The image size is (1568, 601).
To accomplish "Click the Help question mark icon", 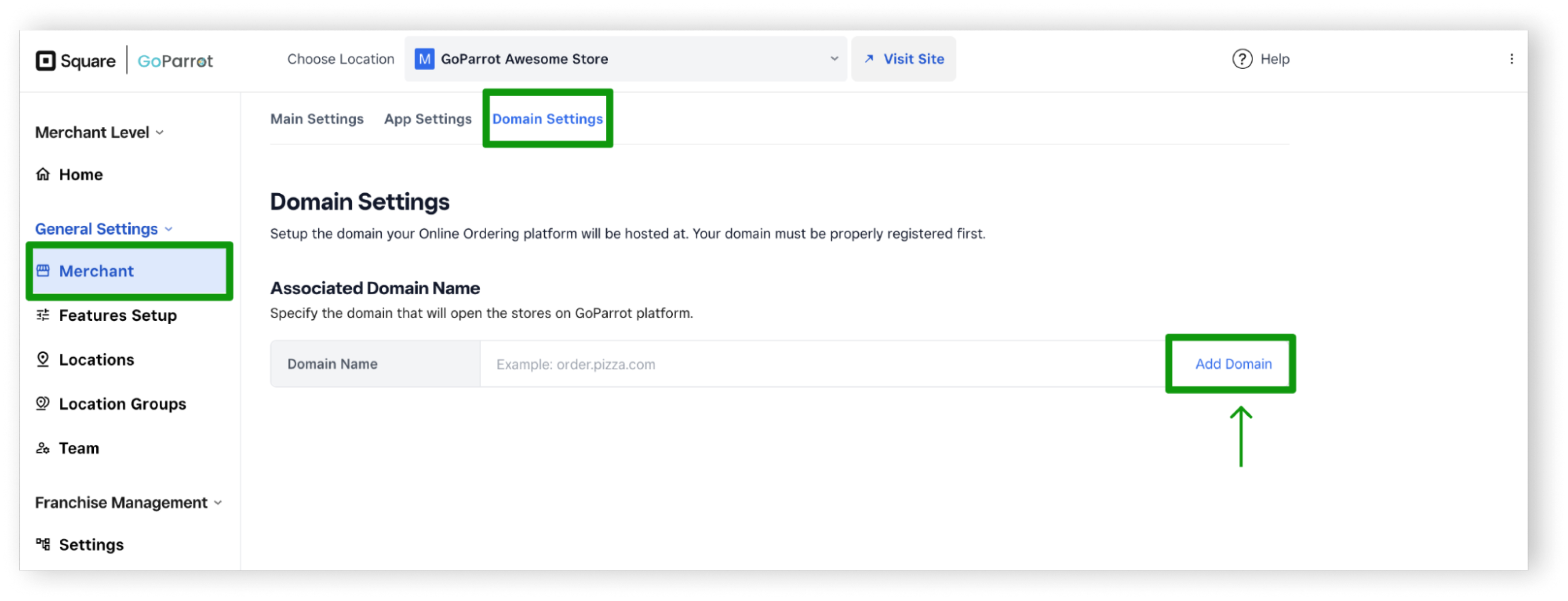I will coord(1242,59).
